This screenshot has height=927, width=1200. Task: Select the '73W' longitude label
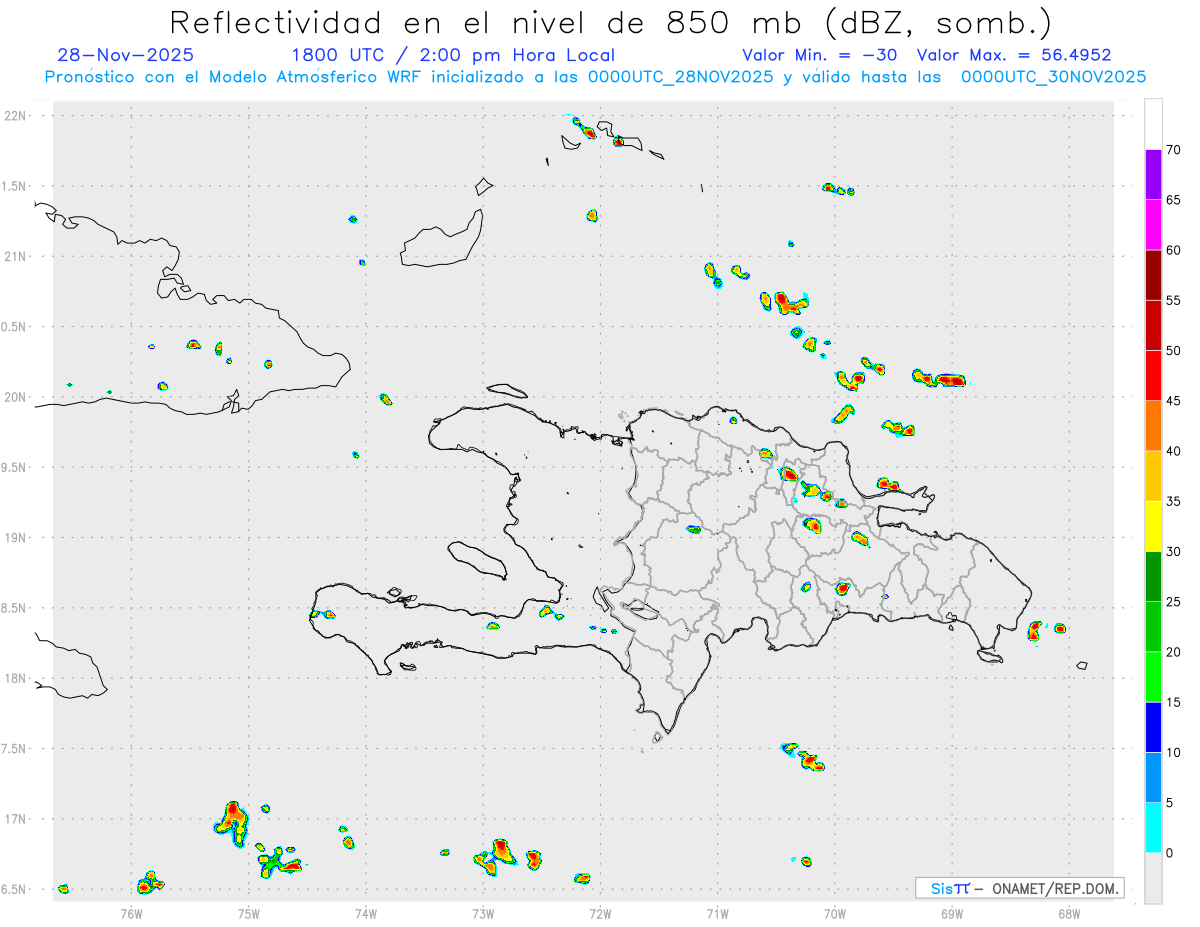[483, 913]
